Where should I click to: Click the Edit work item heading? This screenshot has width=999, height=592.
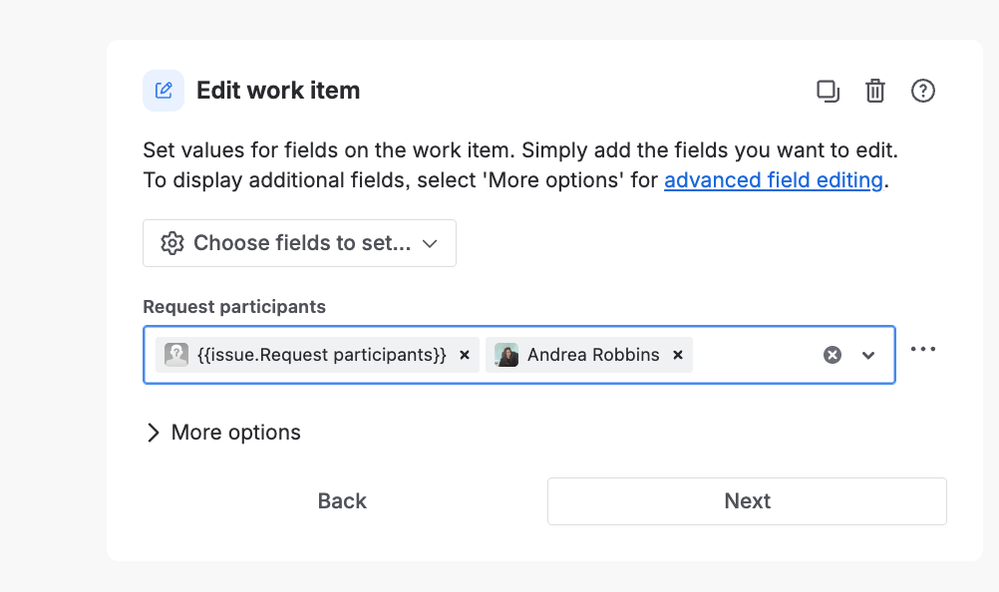[x=278, y=91]
